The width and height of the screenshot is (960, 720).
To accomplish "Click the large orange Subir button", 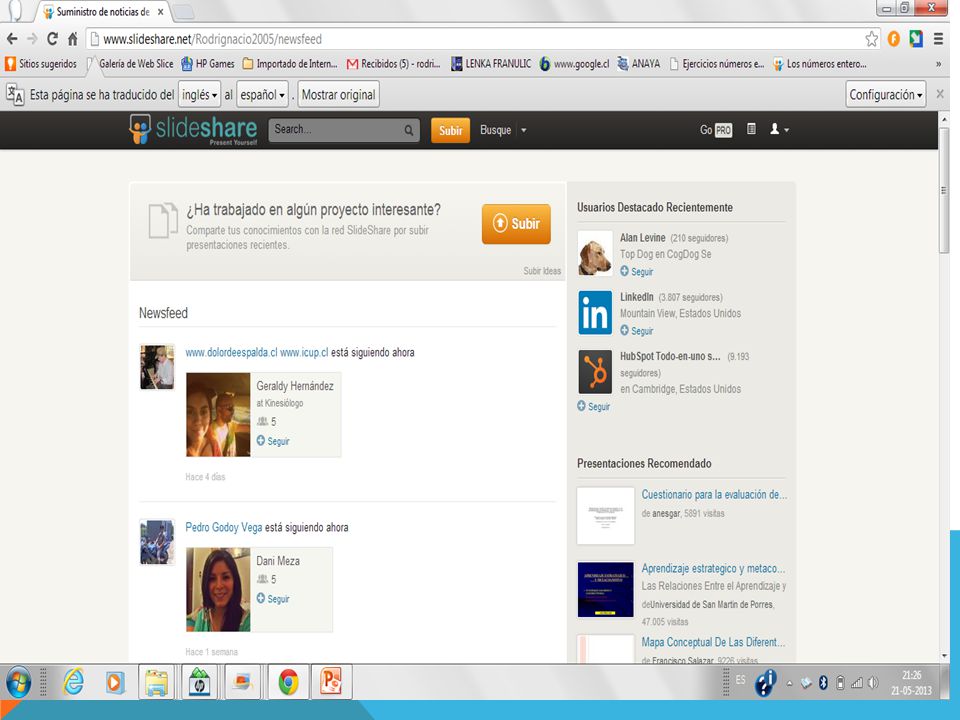I will click(x=516, y=223).
